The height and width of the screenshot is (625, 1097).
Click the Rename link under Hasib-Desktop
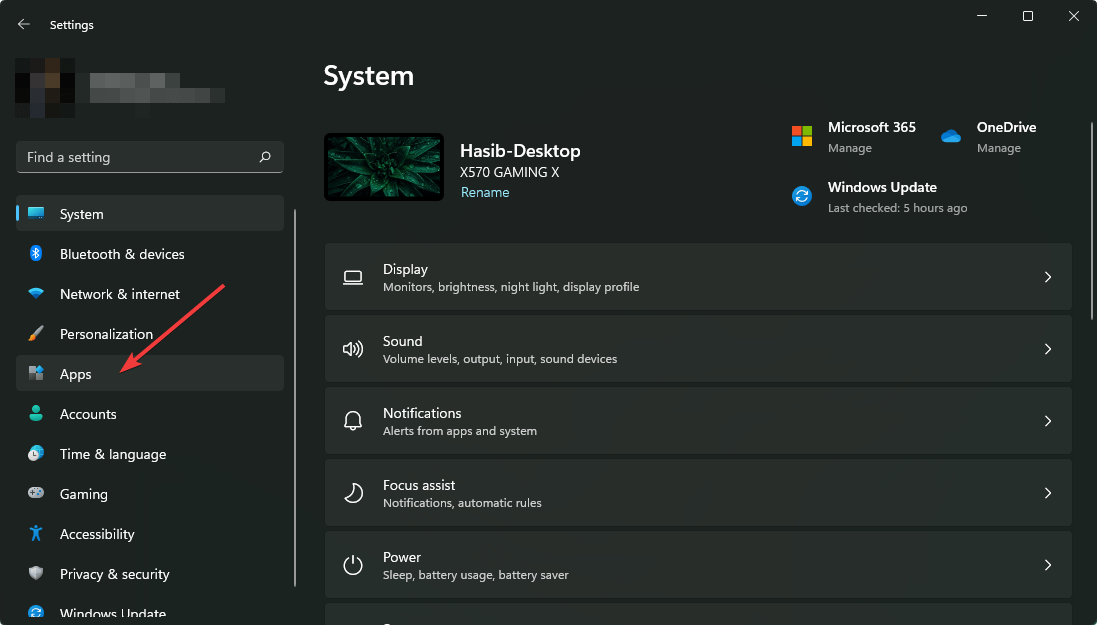[485, 192]
